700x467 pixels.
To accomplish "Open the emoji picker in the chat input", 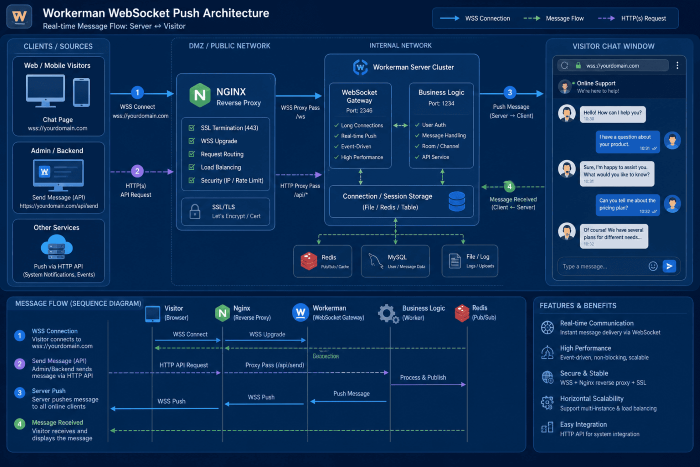I will point(653,266).
